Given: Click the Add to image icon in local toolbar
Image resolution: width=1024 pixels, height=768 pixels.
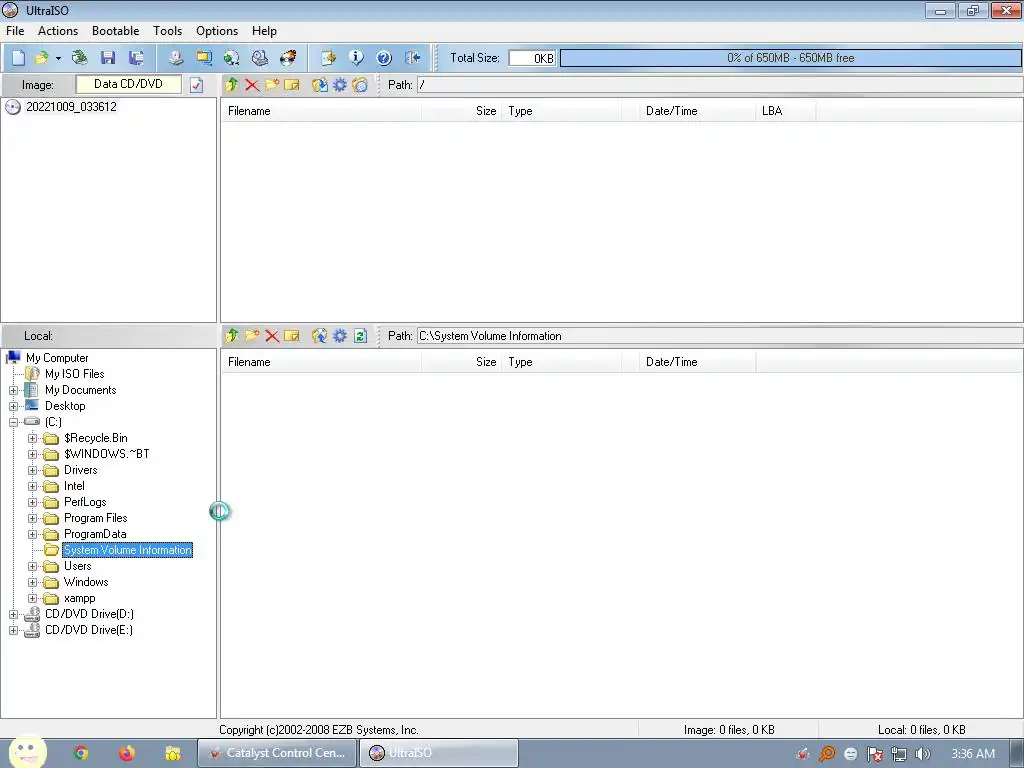Looking at the screenshot, I should coord(319,336).
